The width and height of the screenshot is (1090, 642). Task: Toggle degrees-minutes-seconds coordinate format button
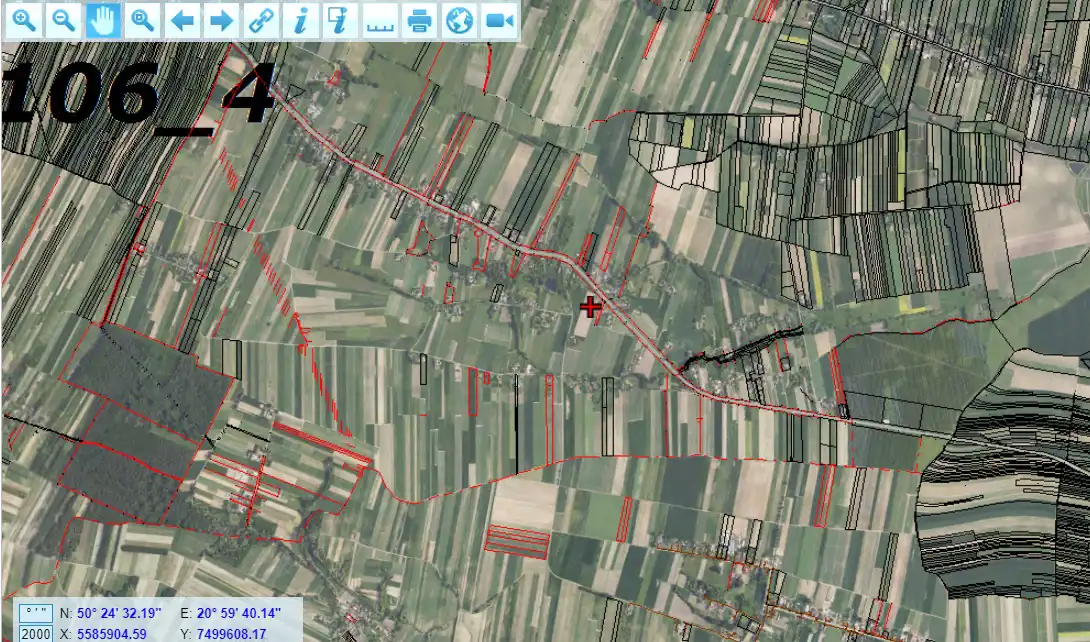(36, 613)
